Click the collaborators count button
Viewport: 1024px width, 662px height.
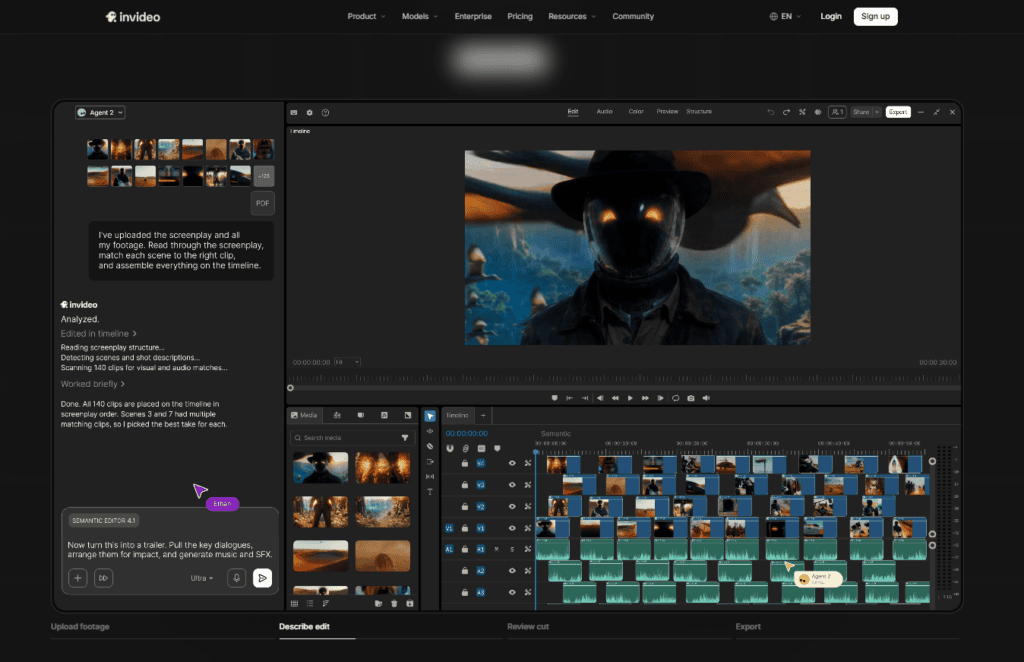[x=837, y=112]
